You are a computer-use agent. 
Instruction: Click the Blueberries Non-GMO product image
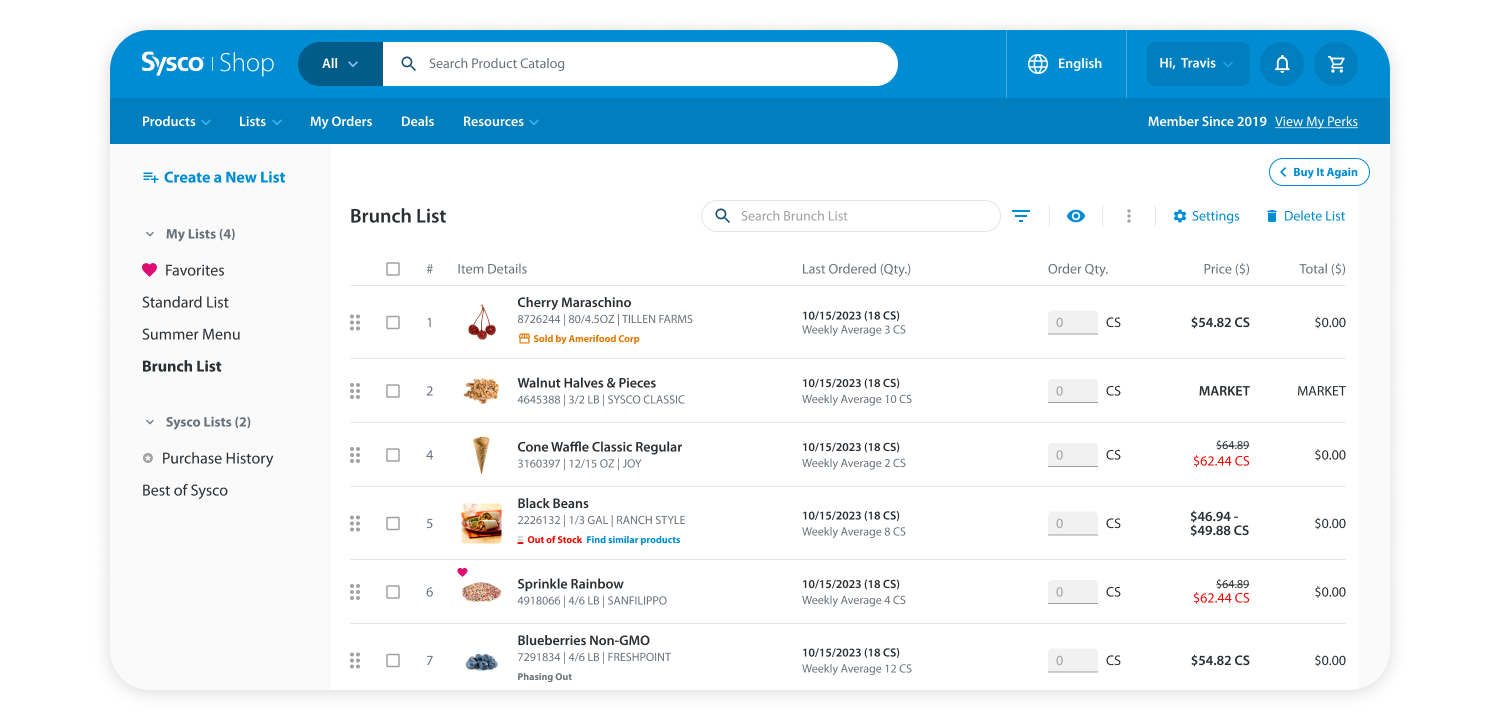click(482, 660)
